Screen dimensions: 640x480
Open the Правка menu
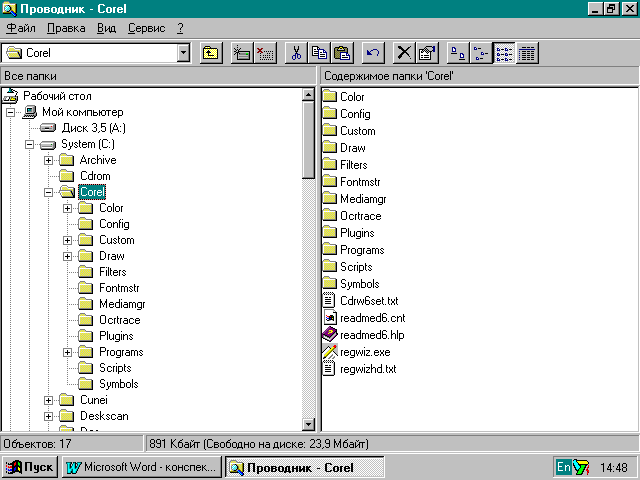coord(66,28)
